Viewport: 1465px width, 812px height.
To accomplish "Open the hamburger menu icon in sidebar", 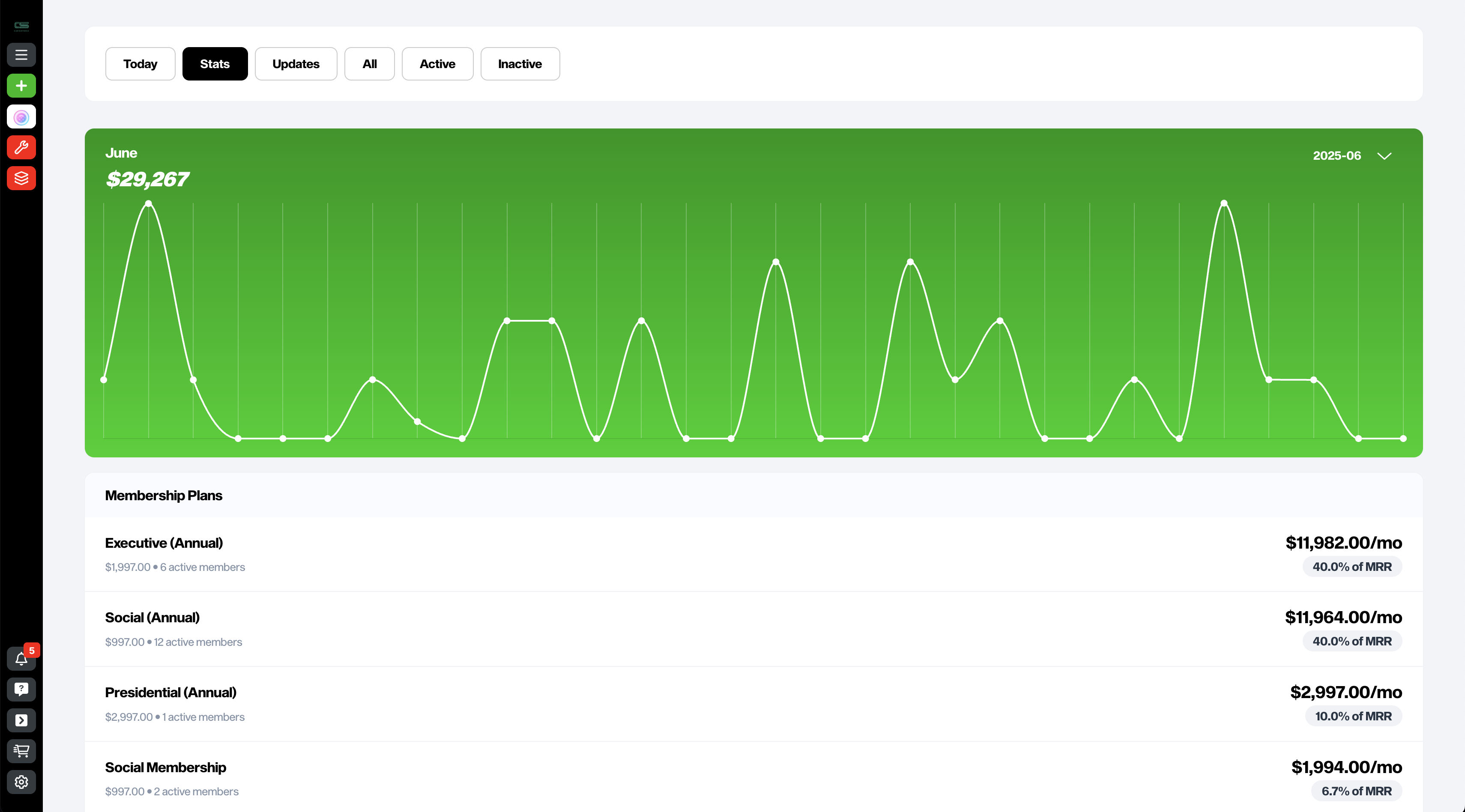I will 21,55.
